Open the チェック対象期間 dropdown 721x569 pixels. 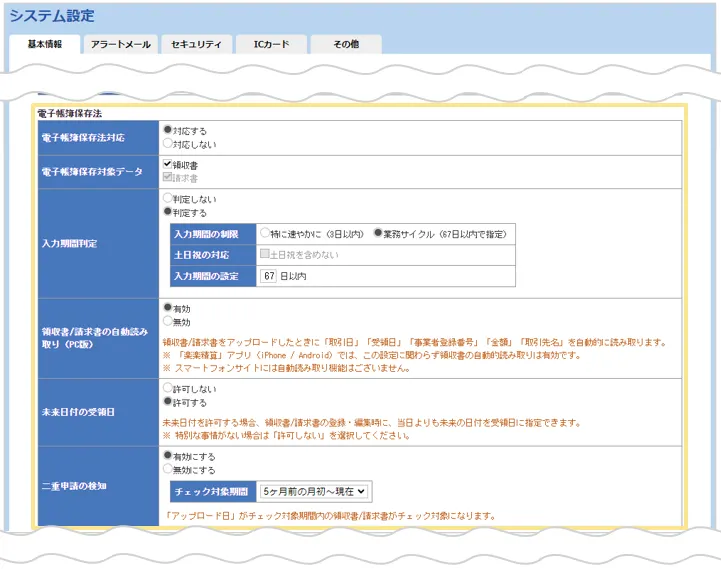click(x=313, y=491)
